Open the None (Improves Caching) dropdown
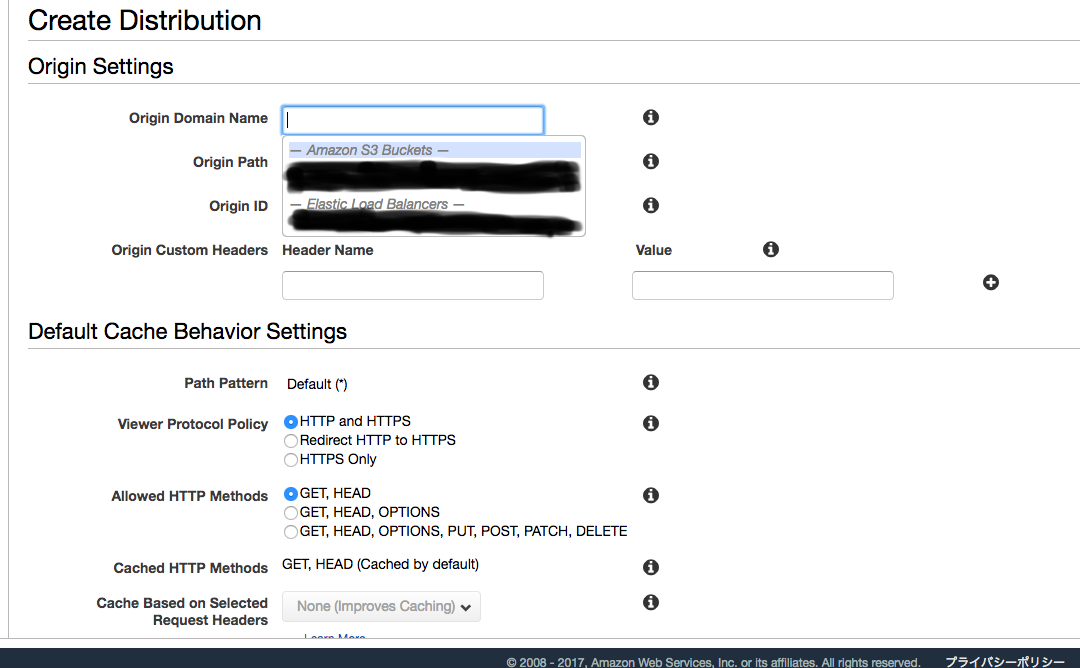 coord(382,607)
